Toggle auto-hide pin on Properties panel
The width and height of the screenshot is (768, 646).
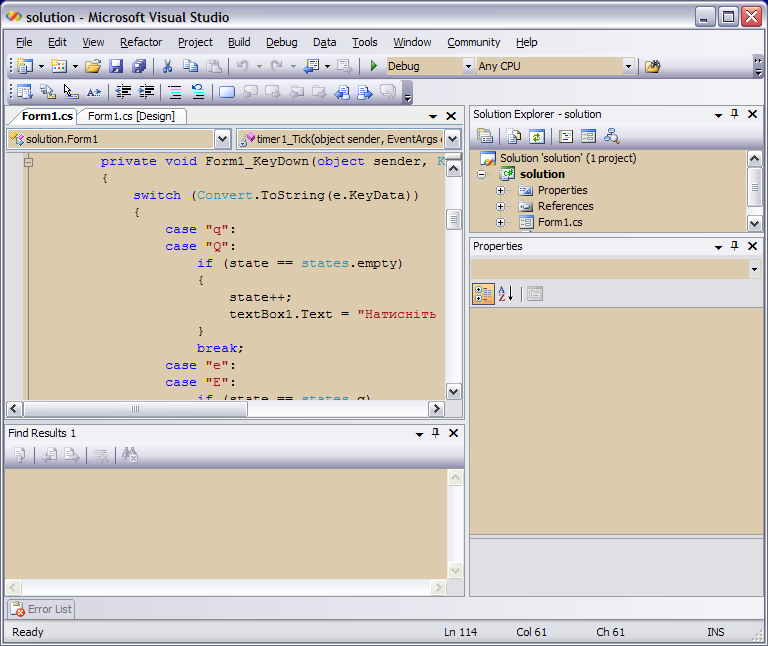pyautogui.click(x=734, y=246)
